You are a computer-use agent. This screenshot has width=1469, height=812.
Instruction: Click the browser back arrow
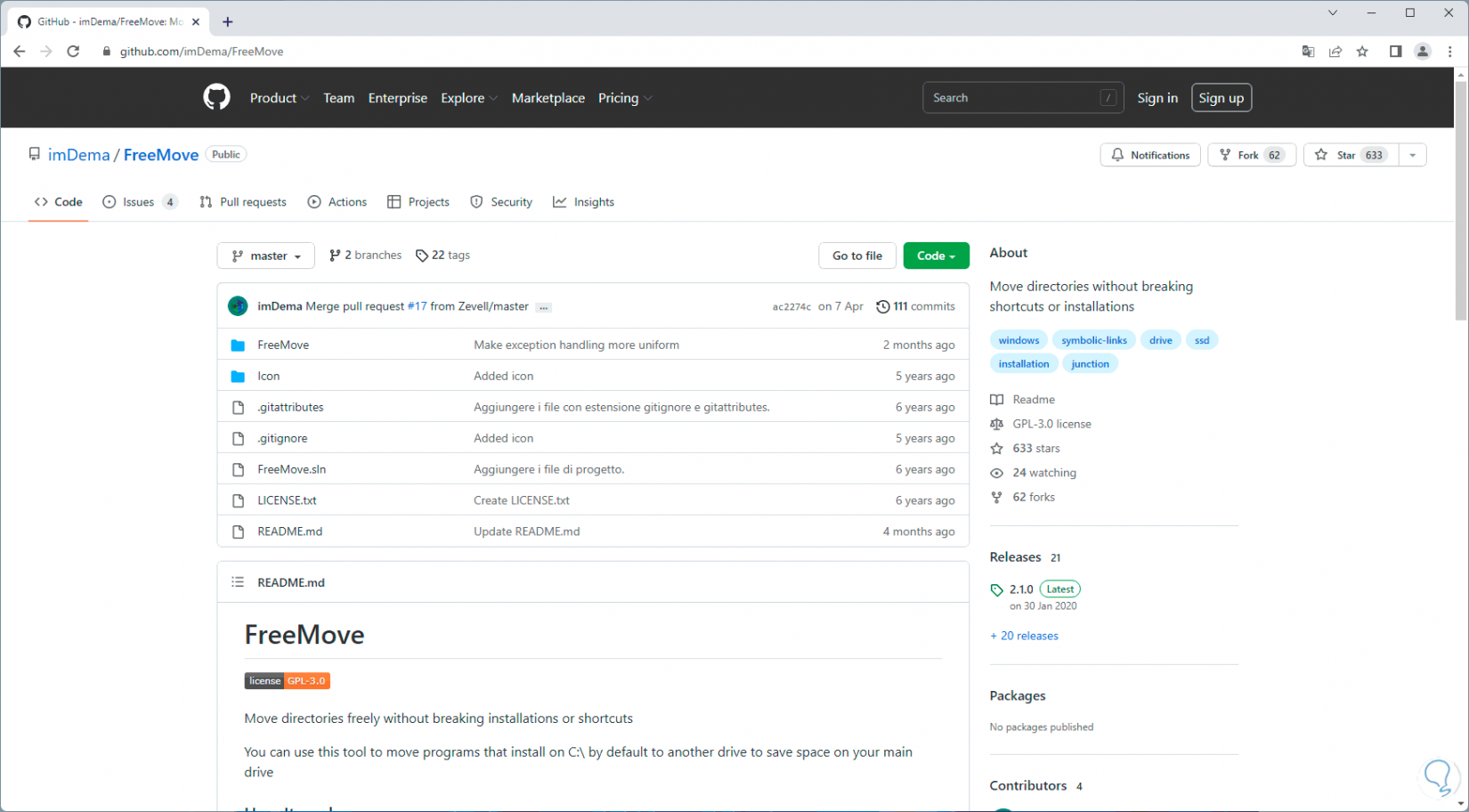point(20,52)
